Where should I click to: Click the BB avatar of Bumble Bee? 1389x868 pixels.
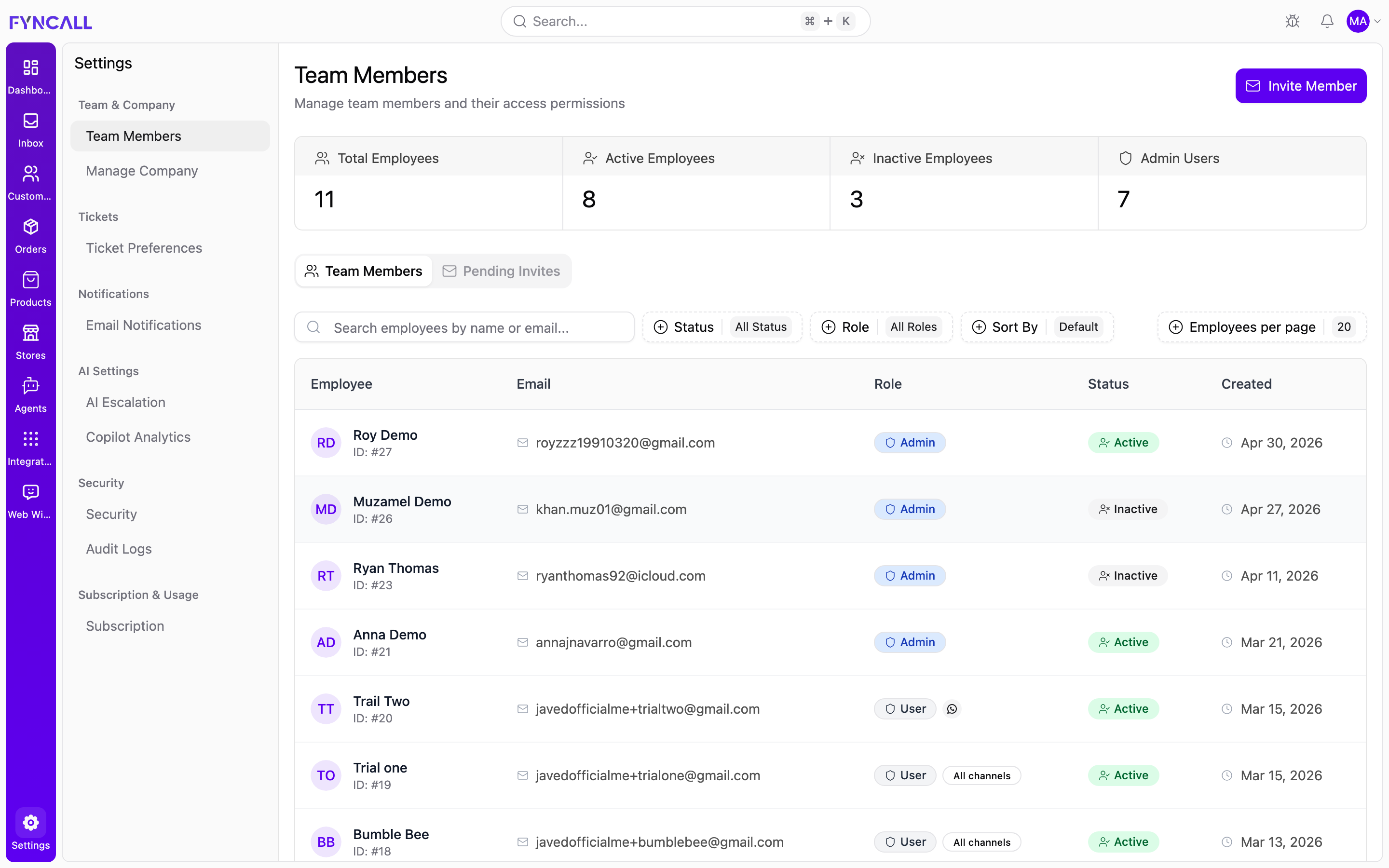[326, 842]
